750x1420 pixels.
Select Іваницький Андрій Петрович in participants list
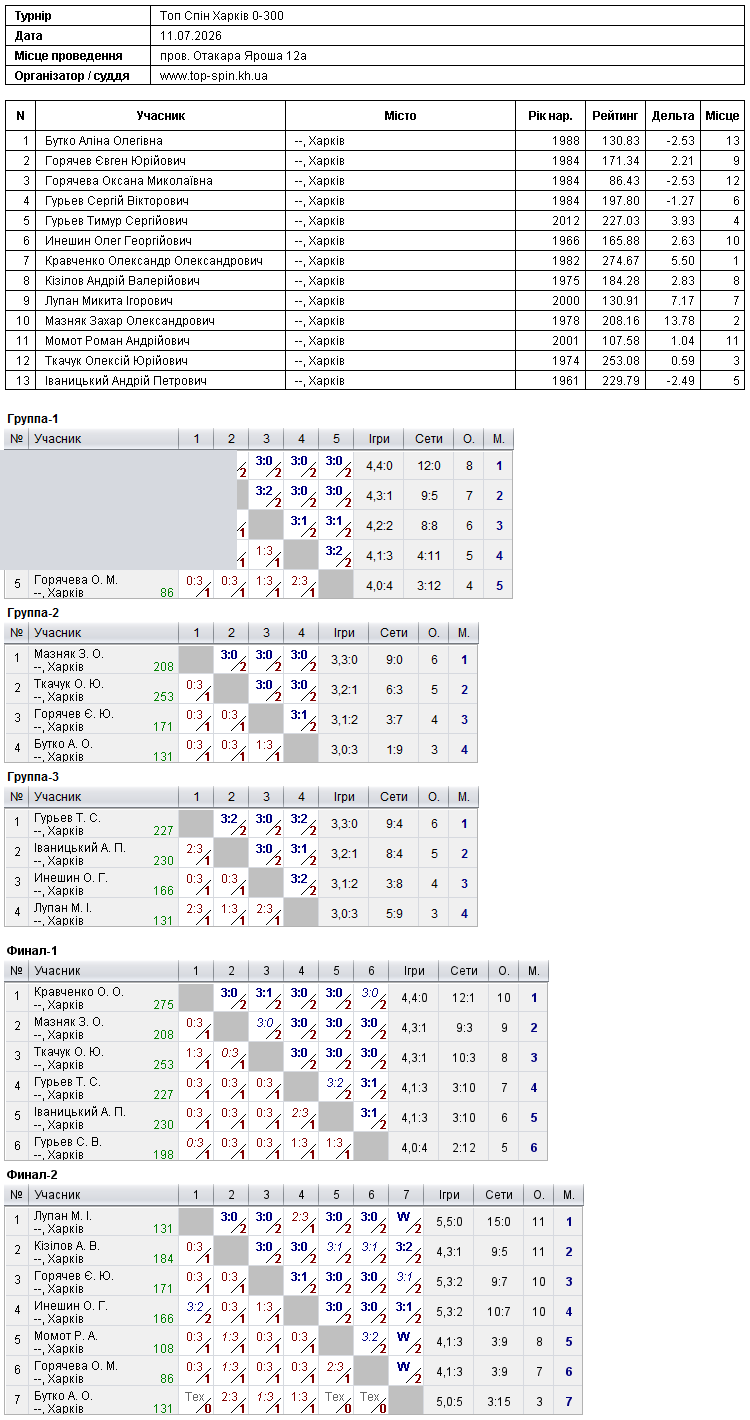pyautogui.click(x=126, y=381)
